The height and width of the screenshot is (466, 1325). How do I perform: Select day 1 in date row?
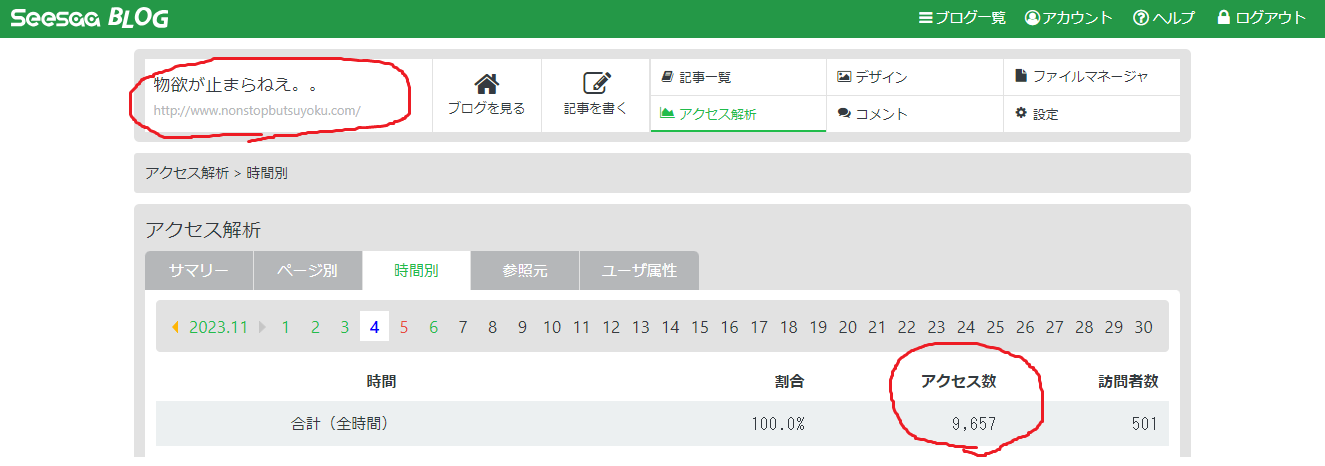point(286,327)
